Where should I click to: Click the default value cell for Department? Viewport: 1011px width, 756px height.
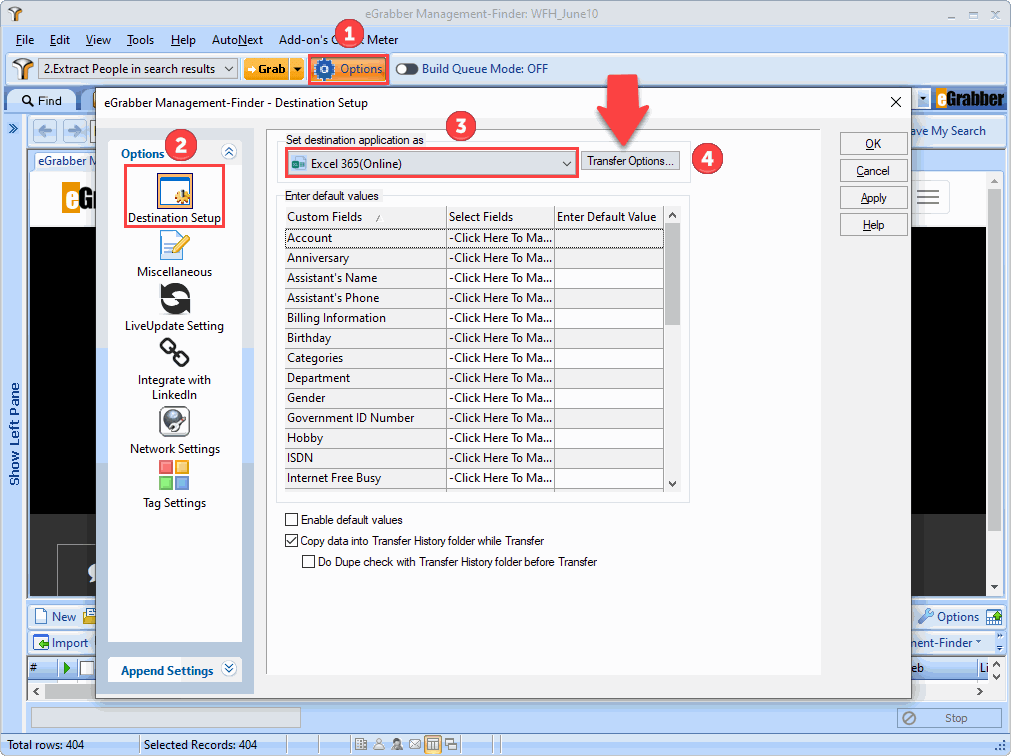(609, 378)
